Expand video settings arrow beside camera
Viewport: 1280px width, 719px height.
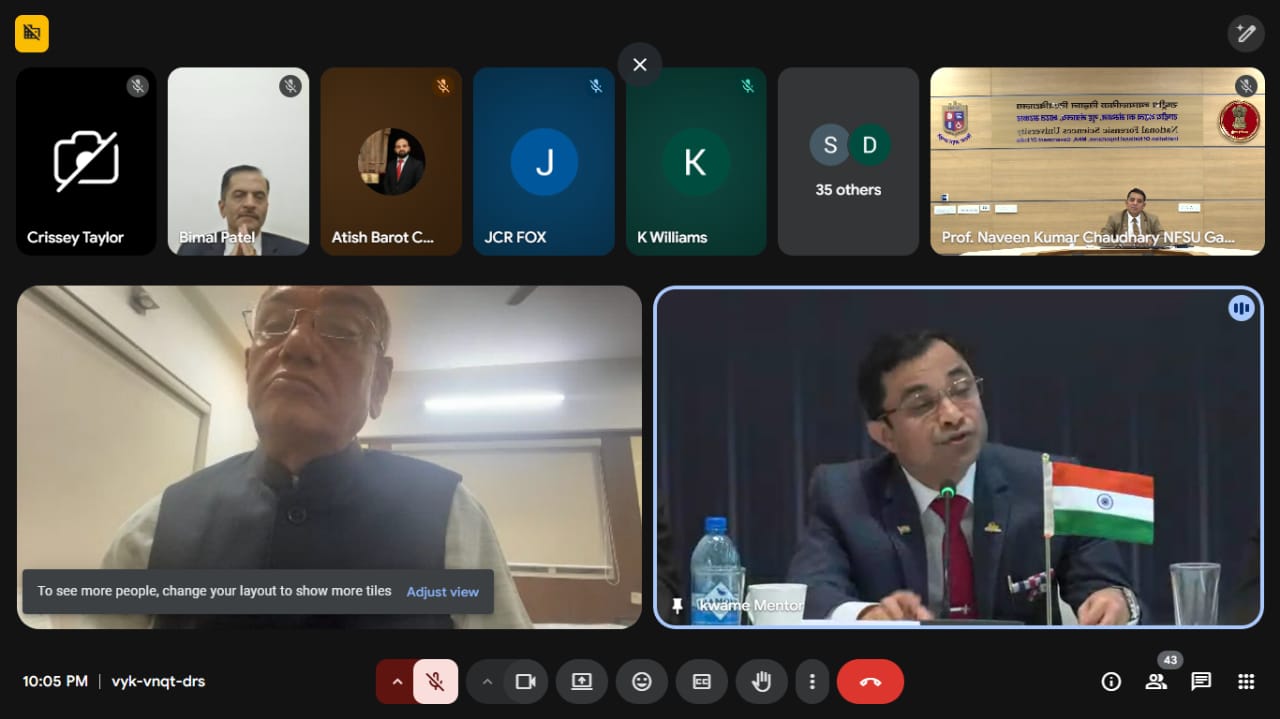pyautogui.click(x=487, y=682)
